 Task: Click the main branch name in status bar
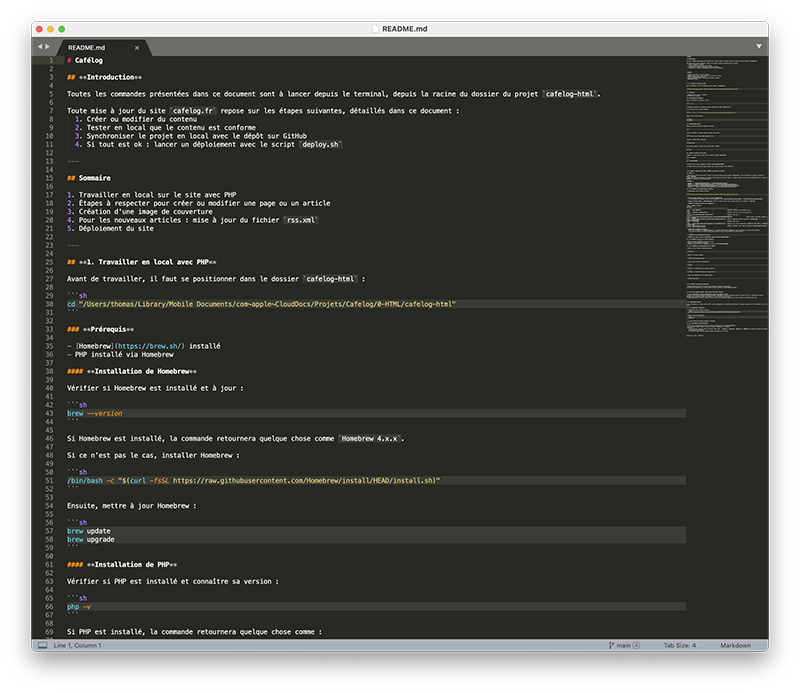click(x=623, y=645)
